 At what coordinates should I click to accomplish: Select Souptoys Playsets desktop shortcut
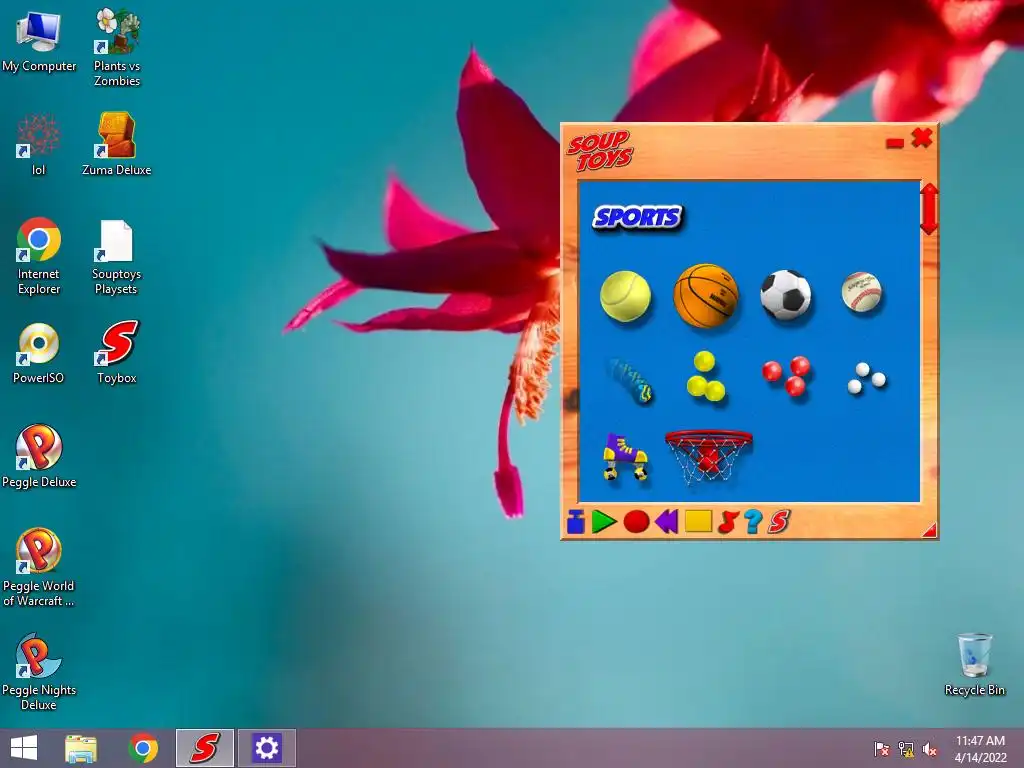(x=116, y=257)
